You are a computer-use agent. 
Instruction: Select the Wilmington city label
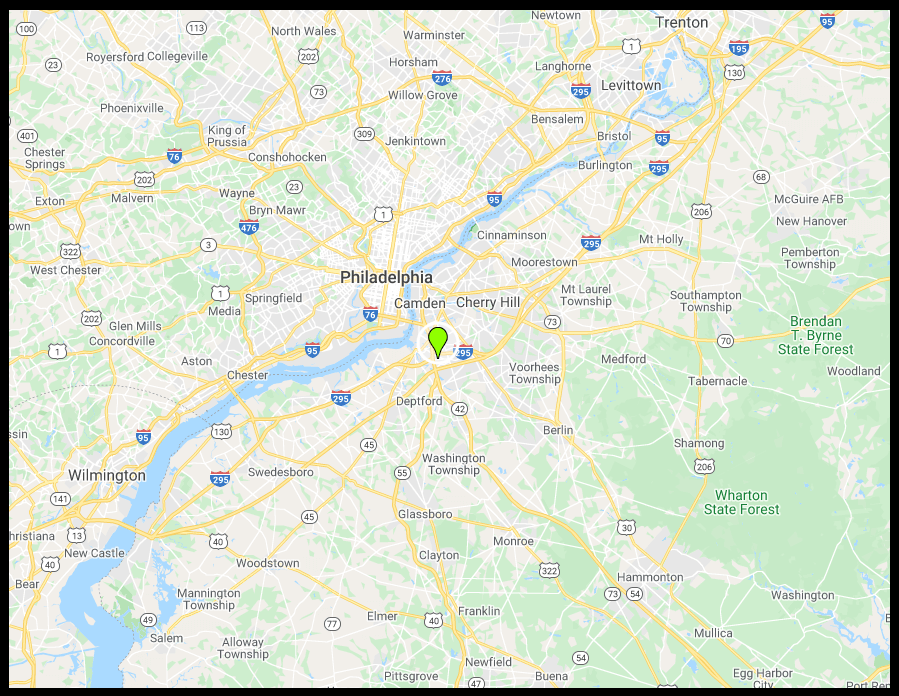[107, 475]
